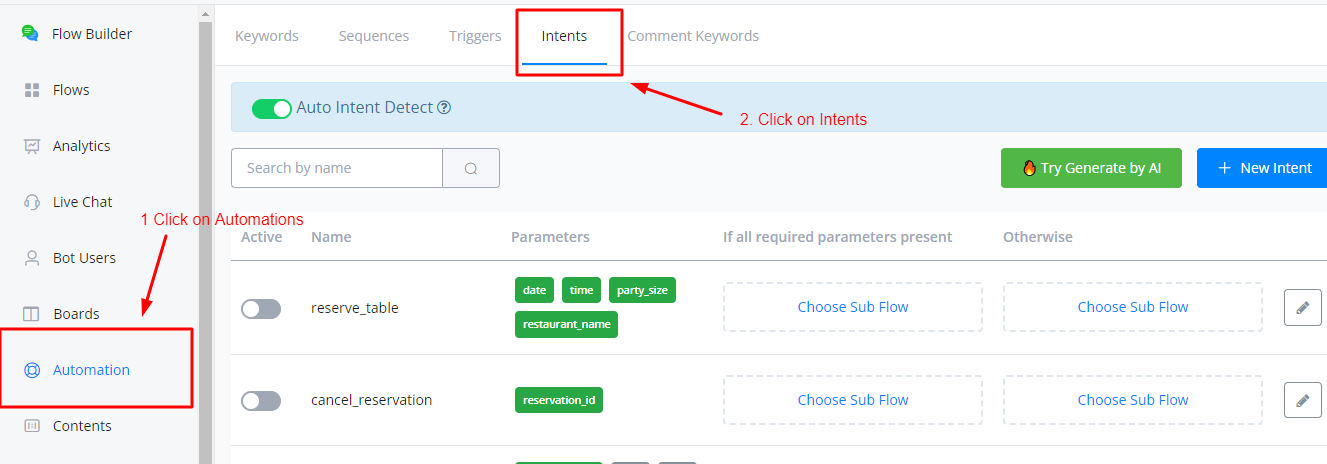
Task: Choose Sub Flow for reserve_table parameters present
Action: point(852,307)
